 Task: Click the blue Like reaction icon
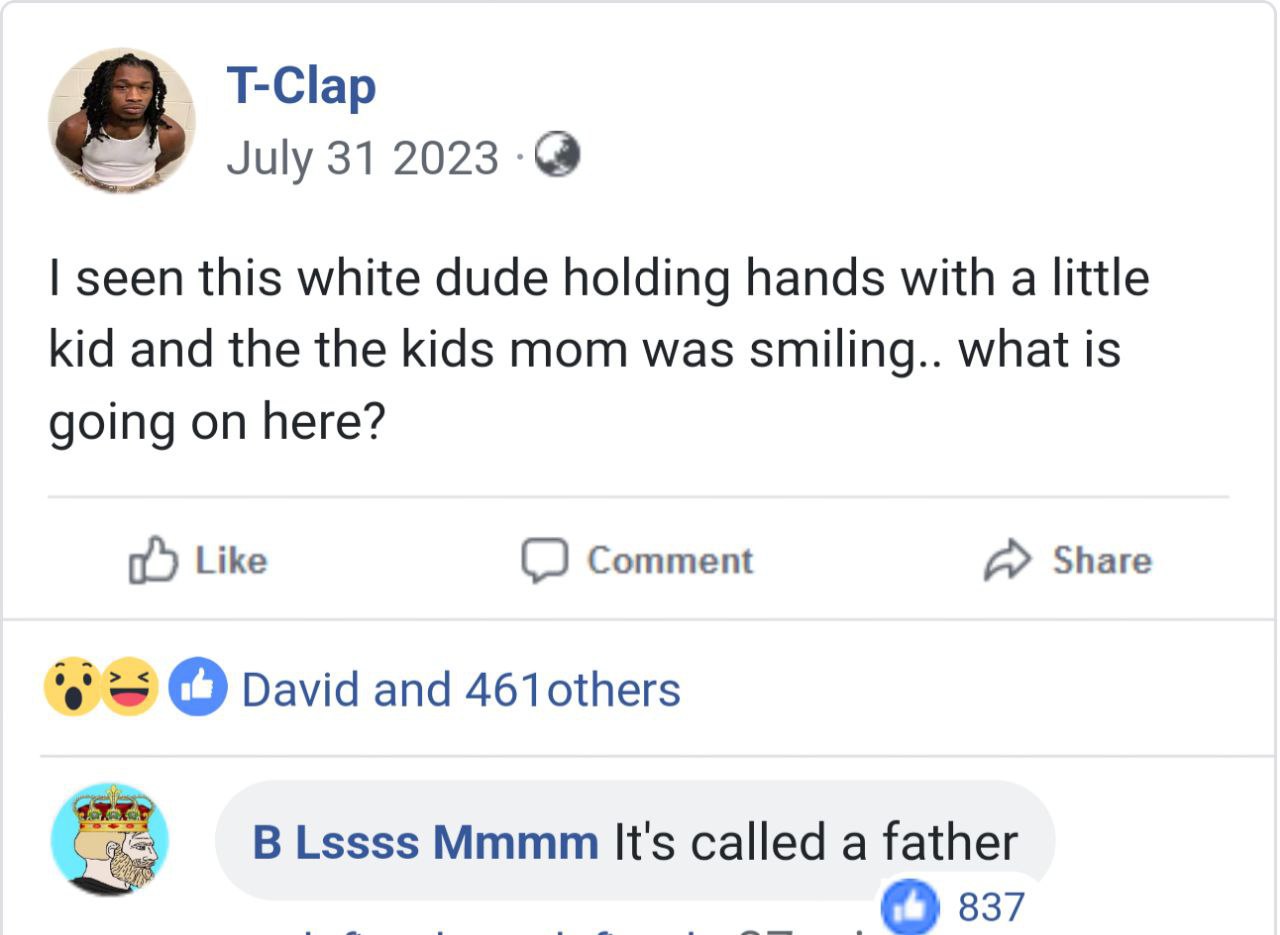(197, 689)
